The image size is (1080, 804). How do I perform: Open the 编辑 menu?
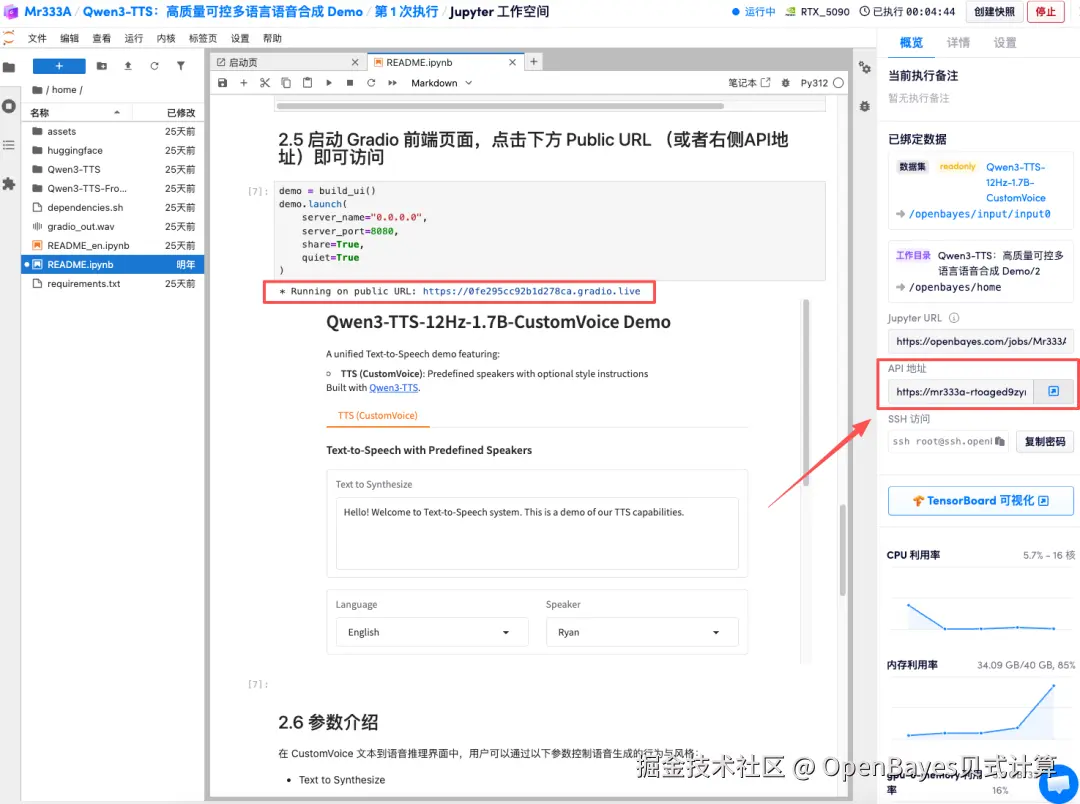point(70,39)
